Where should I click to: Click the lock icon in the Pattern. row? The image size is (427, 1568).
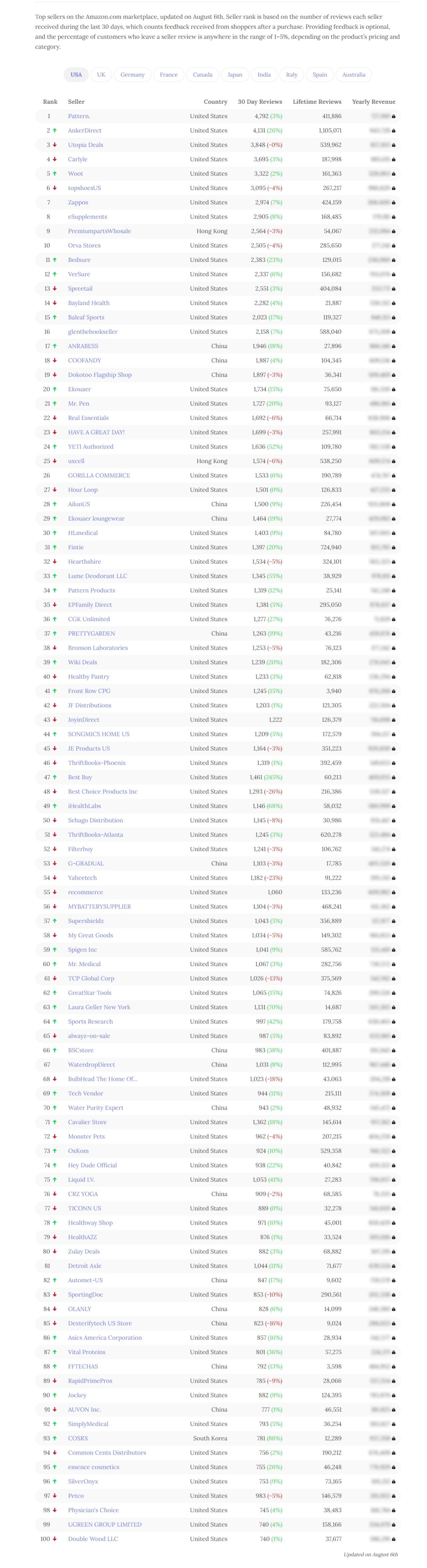393,116
